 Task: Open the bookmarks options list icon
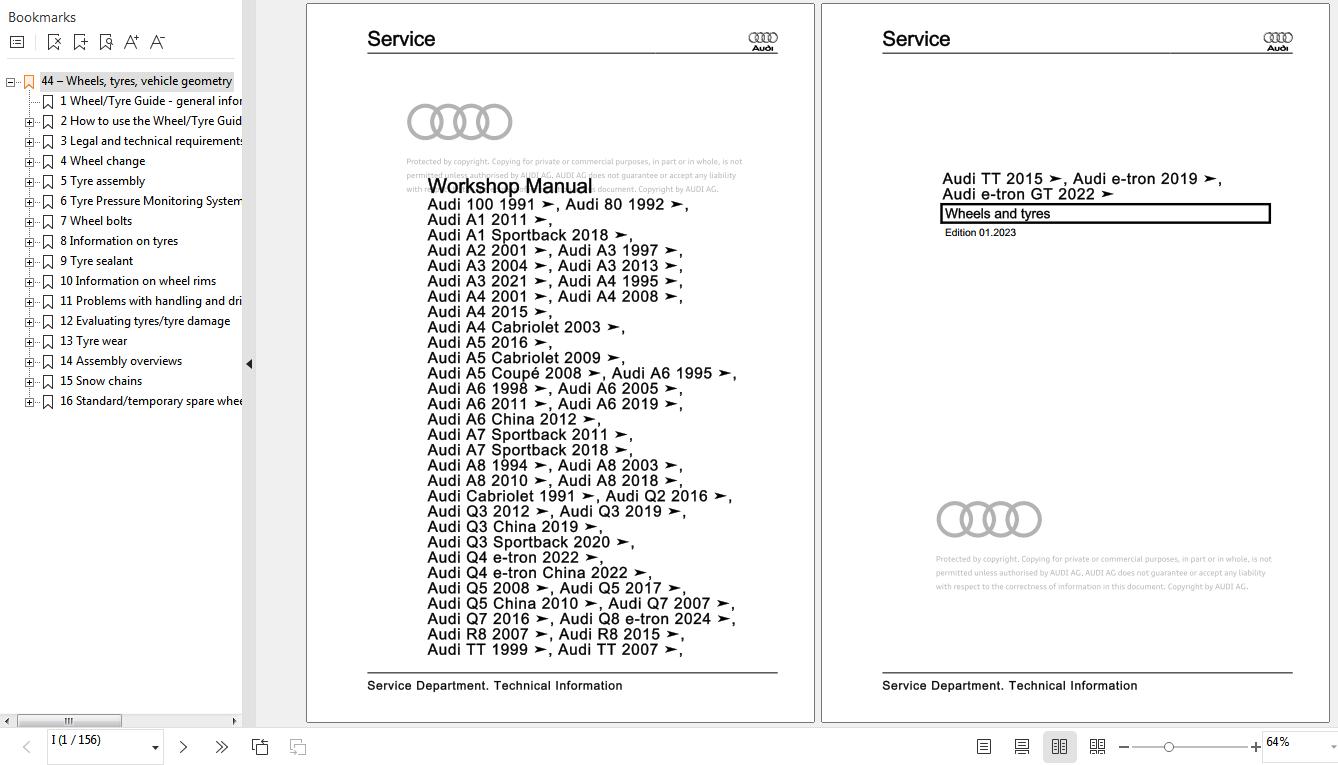coord(16,41)
